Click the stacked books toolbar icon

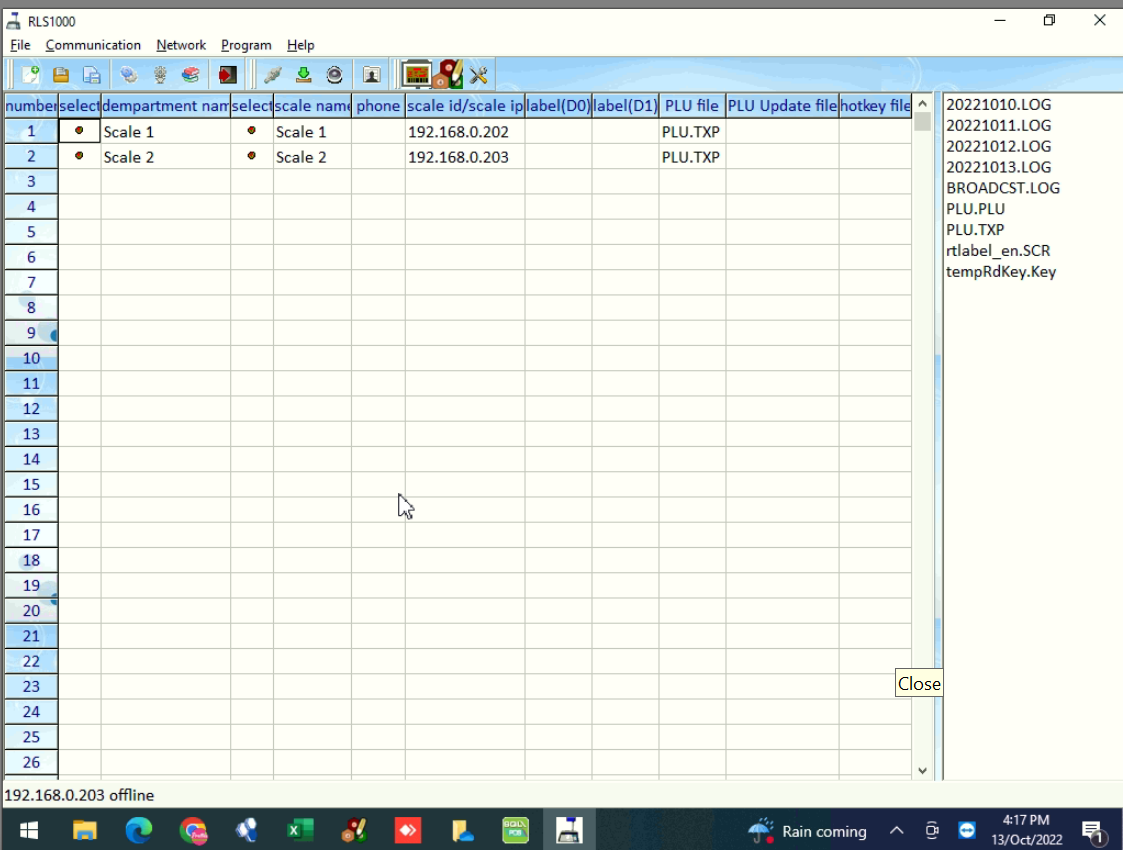coord(190,75)
